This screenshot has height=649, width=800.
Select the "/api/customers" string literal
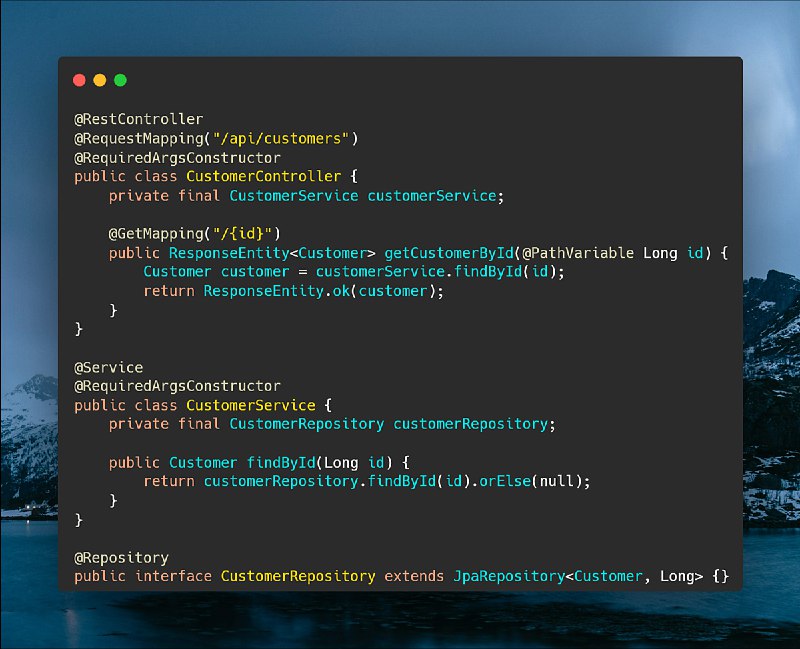281,139
